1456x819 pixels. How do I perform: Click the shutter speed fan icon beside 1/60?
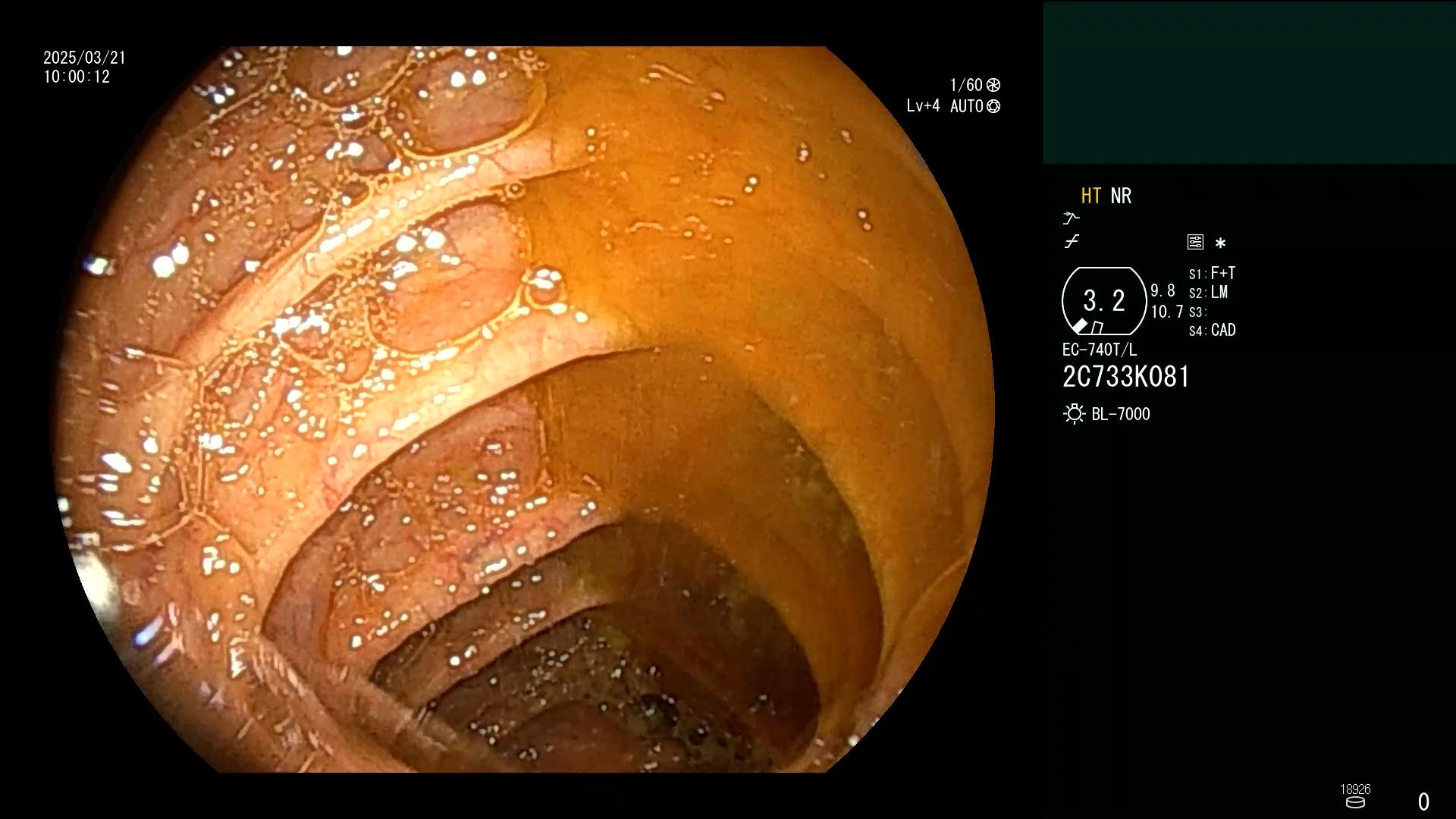(x=993, y=85)
